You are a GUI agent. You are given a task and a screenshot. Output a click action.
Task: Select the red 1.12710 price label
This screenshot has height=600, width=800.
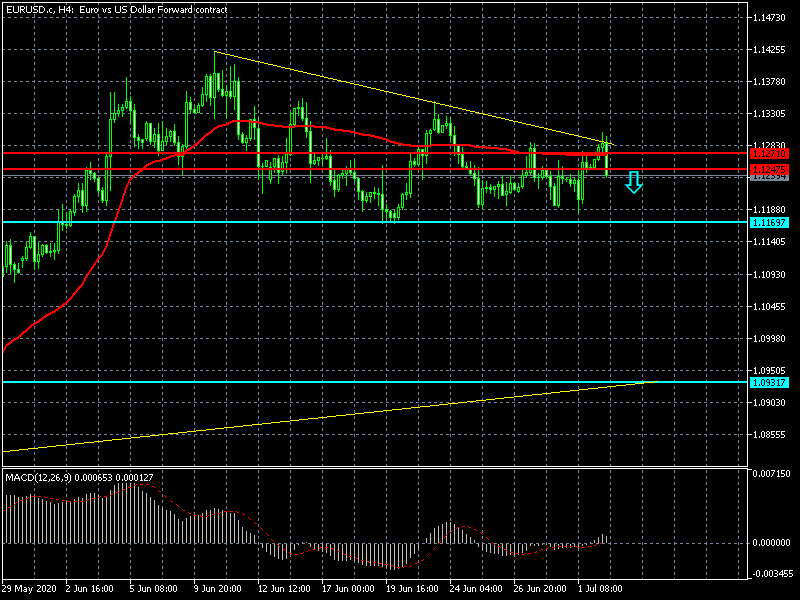pos(770,154)
